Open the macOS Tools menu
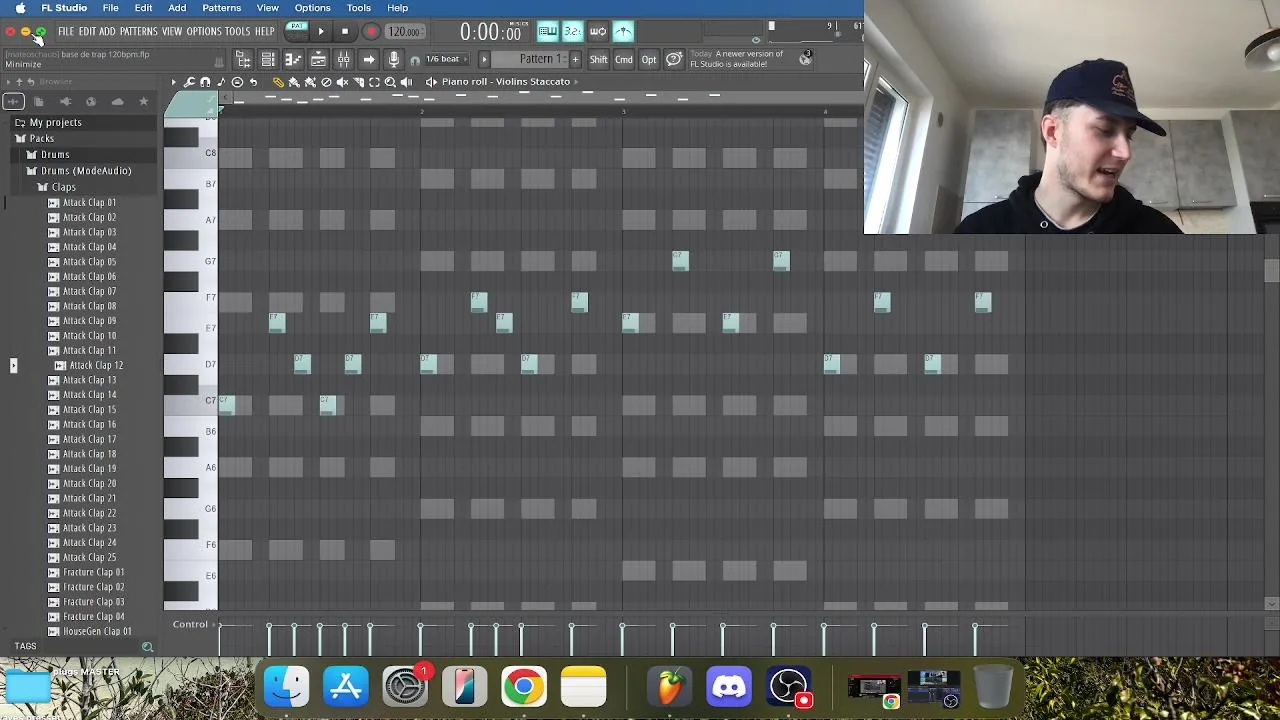 358,8
